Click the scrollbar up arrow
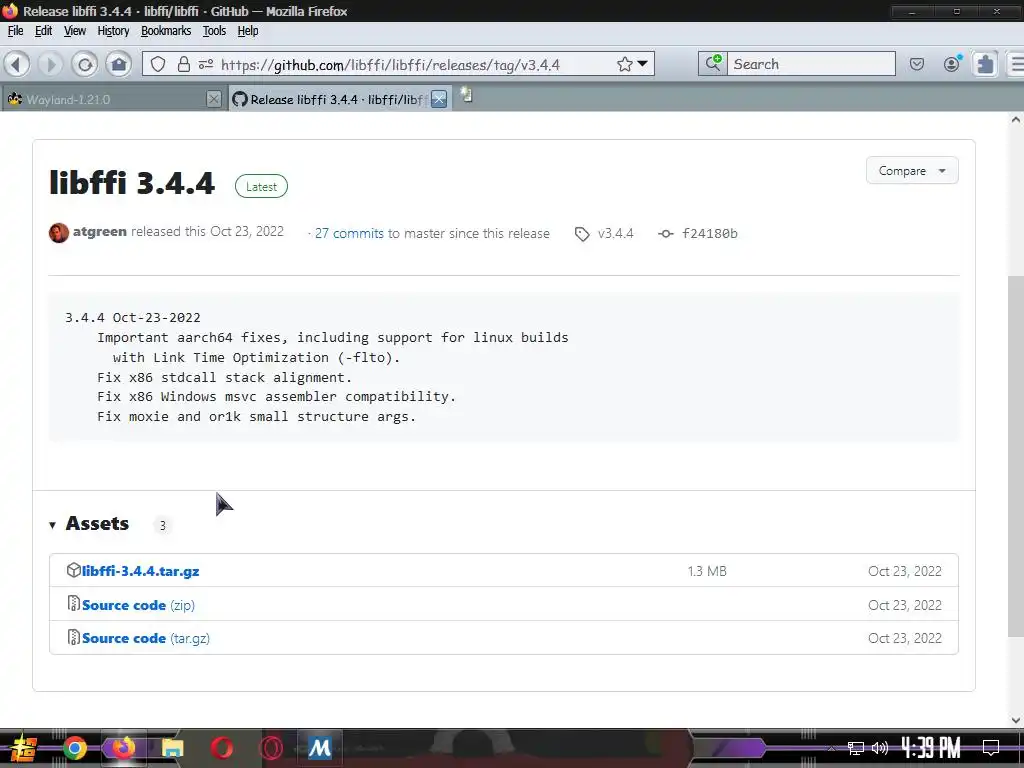Screen dimensions: 1024x768 point(1016,120)
